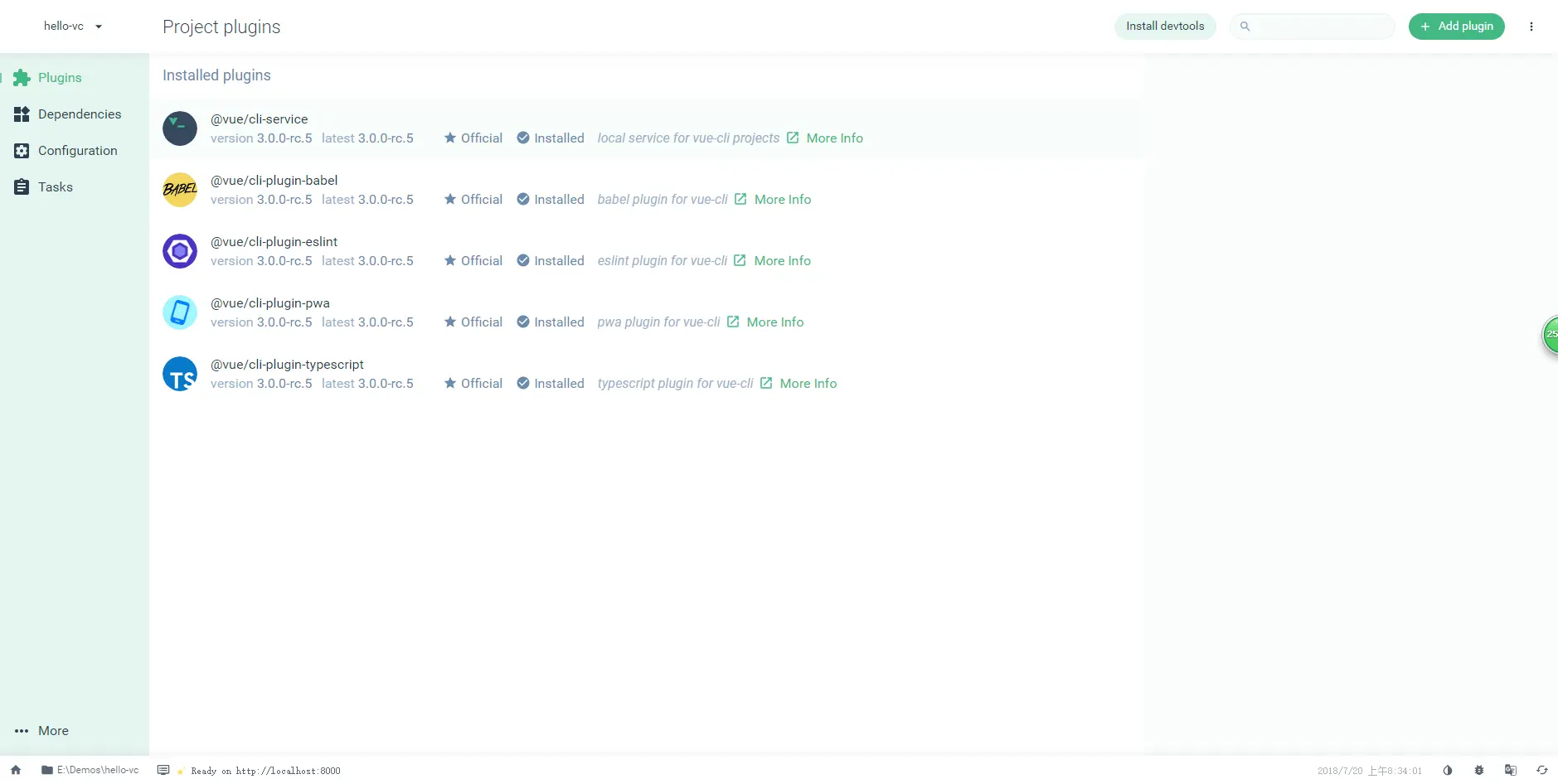The image size is (1558, 784).
Task: Focus the plugin search field
Action: pos(1313,27)
